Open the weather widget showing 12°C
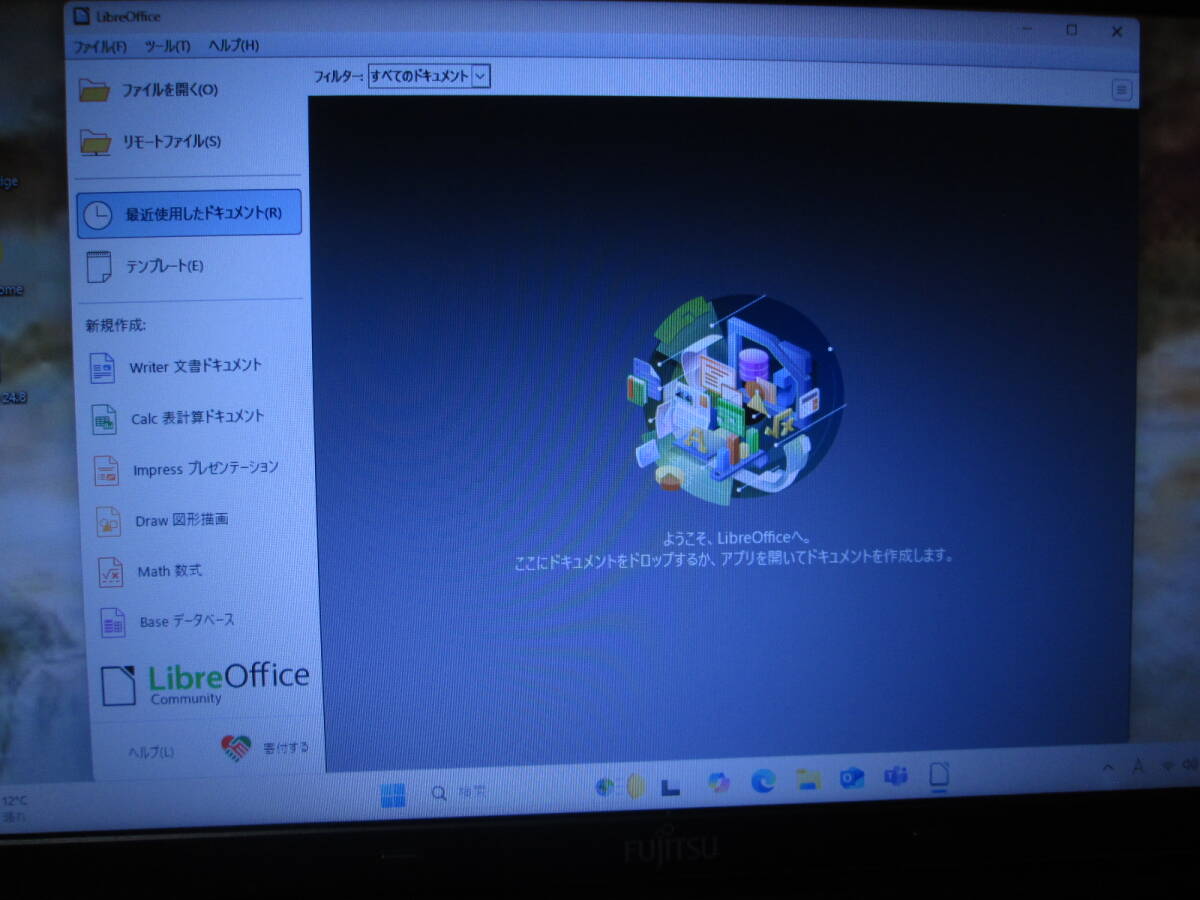This screenshot has height=900, width=1200. [15, 808]
